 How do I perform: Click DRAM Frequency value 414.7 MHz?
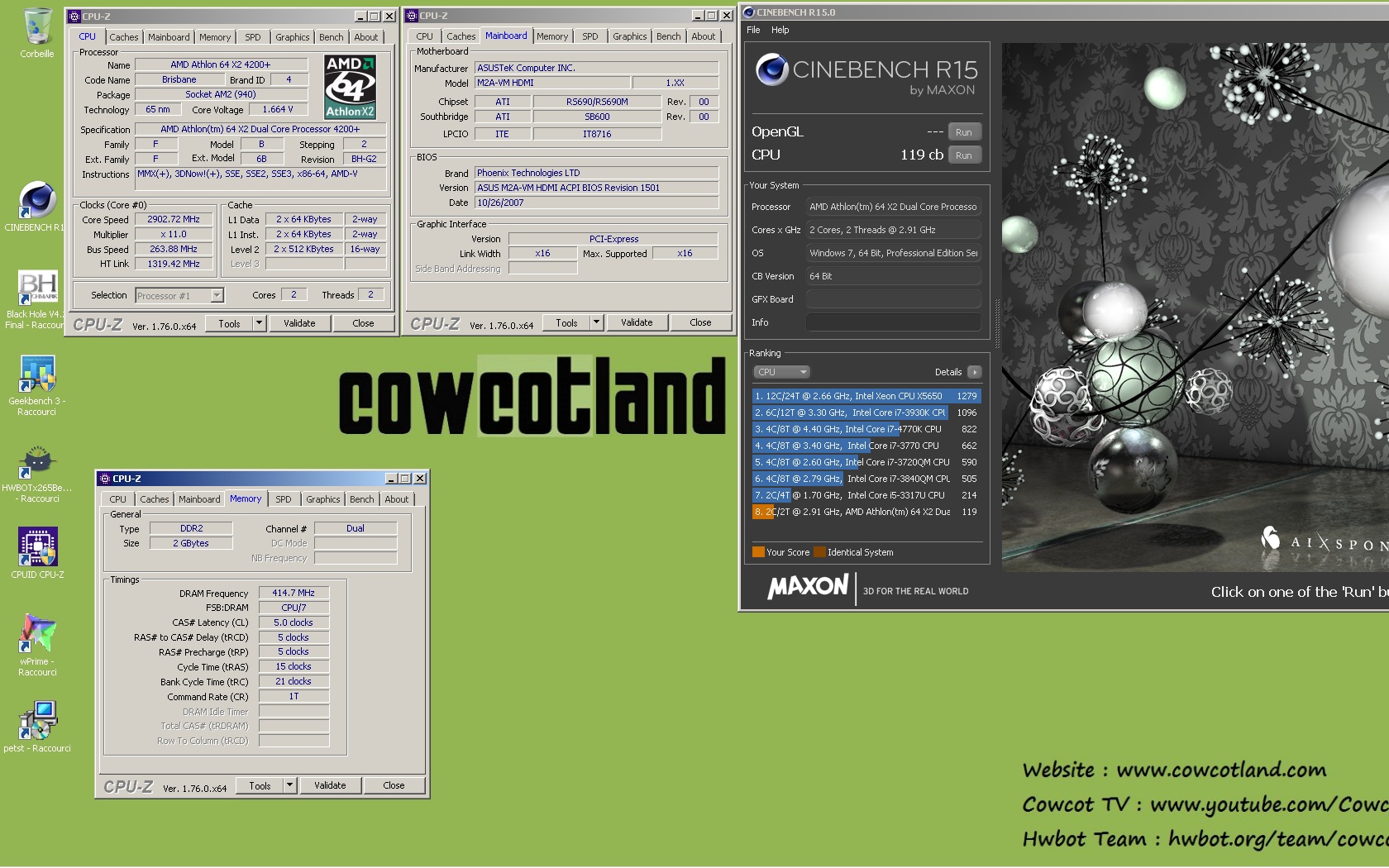click(x=294, y=593)
